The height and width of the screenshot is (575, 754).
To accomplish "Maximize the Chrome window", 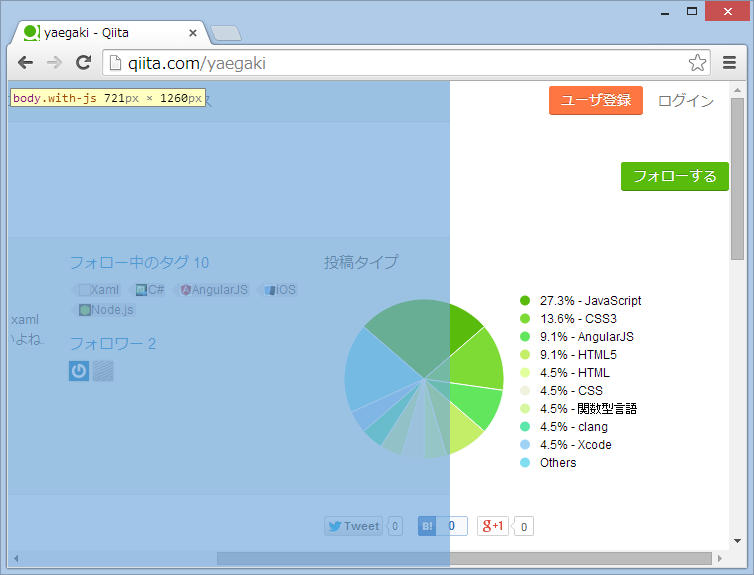I will (691, 11).
